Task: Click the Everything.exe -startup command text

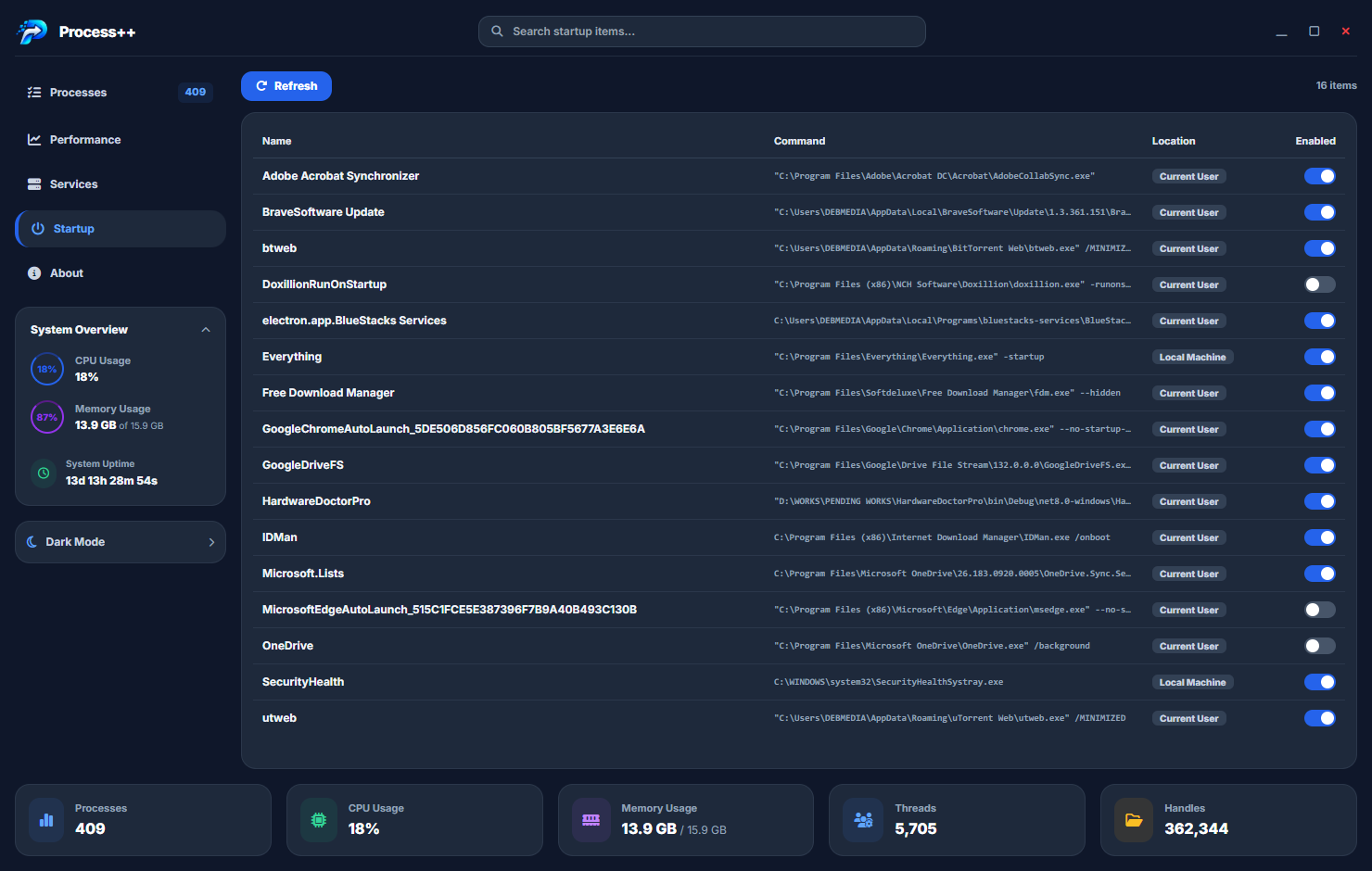Action: click(x=908, y=357)
